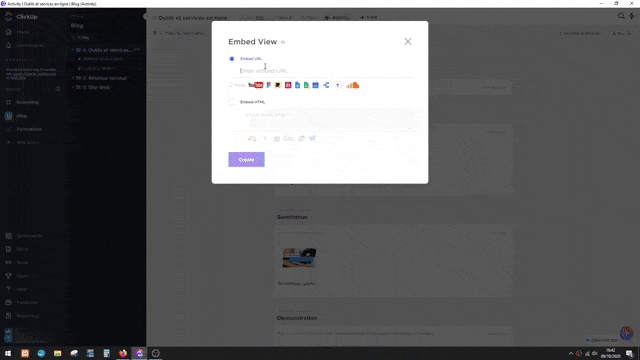Image resolution: width=640 pixels, height=360 pixels.
Task: Pick the Figma embed icon
Action: 269,85
